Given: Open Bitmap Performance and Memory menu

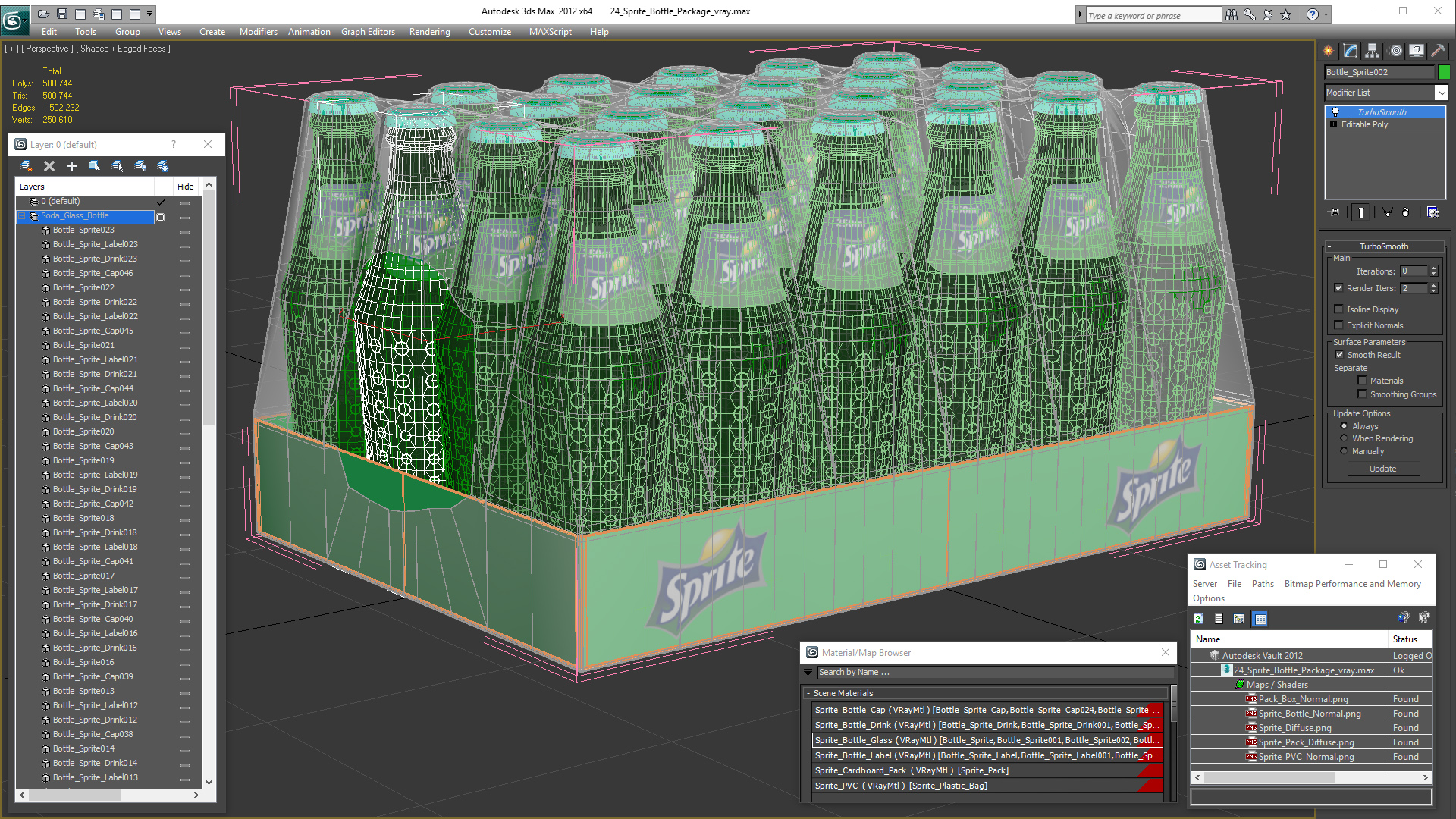Looking at the screenshot, I should [1352, 584].
